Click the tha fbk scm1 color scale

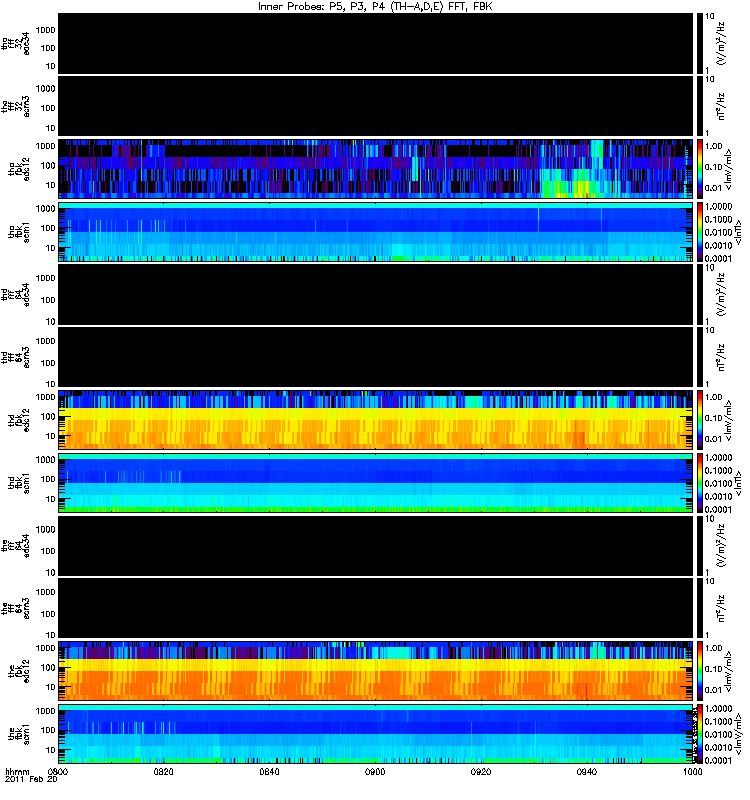(x=700, y=232)
